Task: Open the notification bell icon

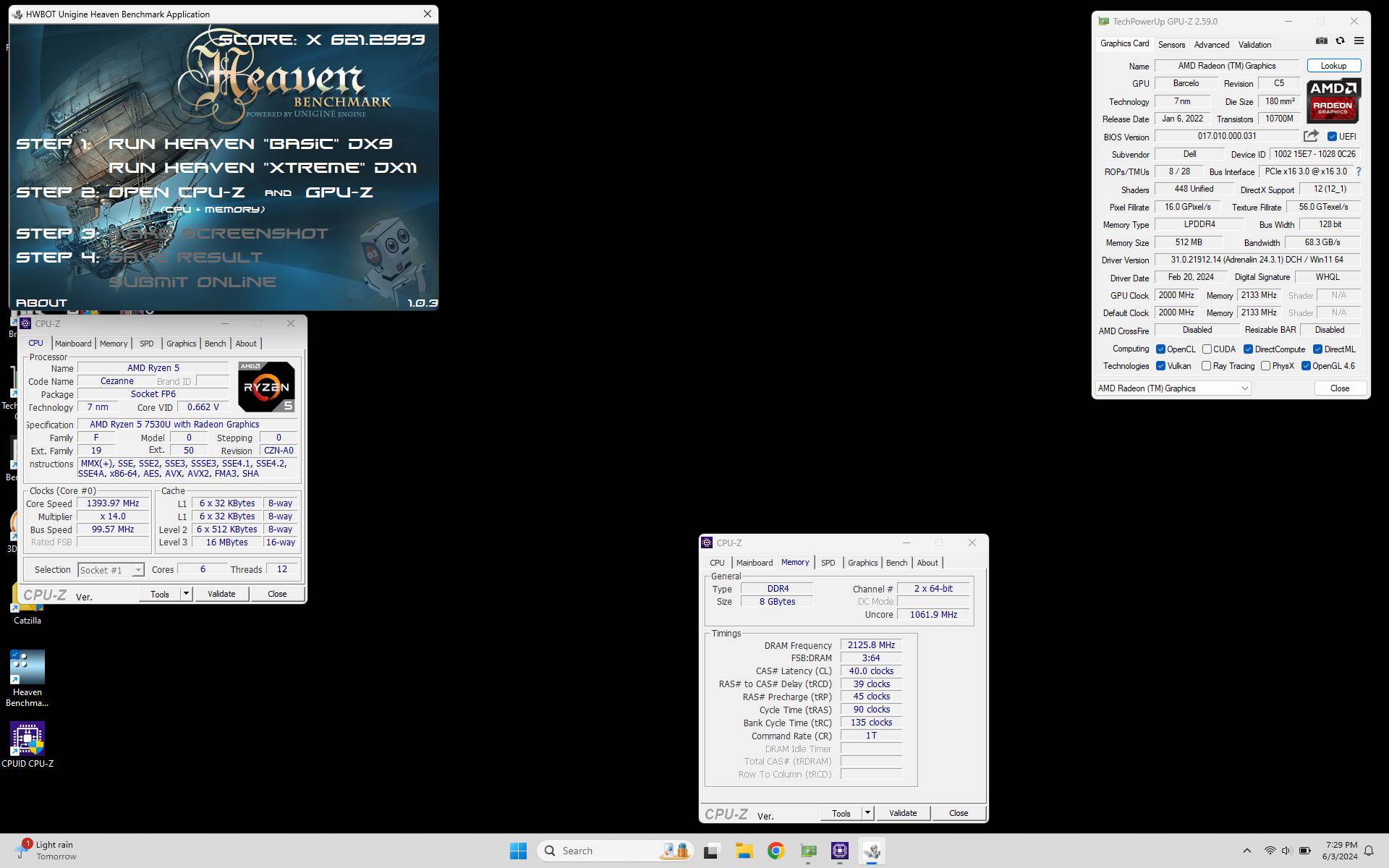Action: pyautogui.click(x=1369, y=851)
